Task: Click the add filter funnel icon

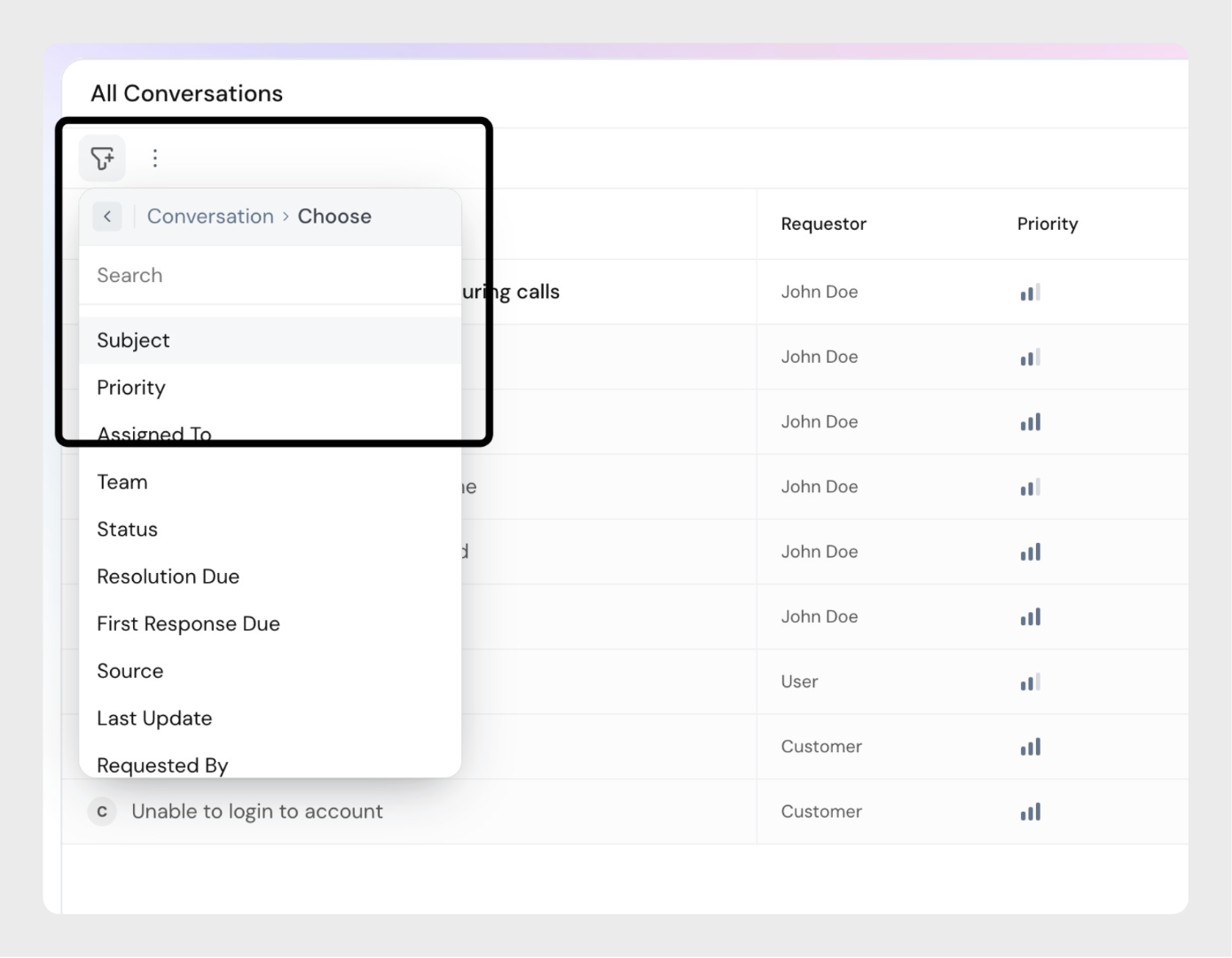Action: pyautogui.click(x=102, y=159)
